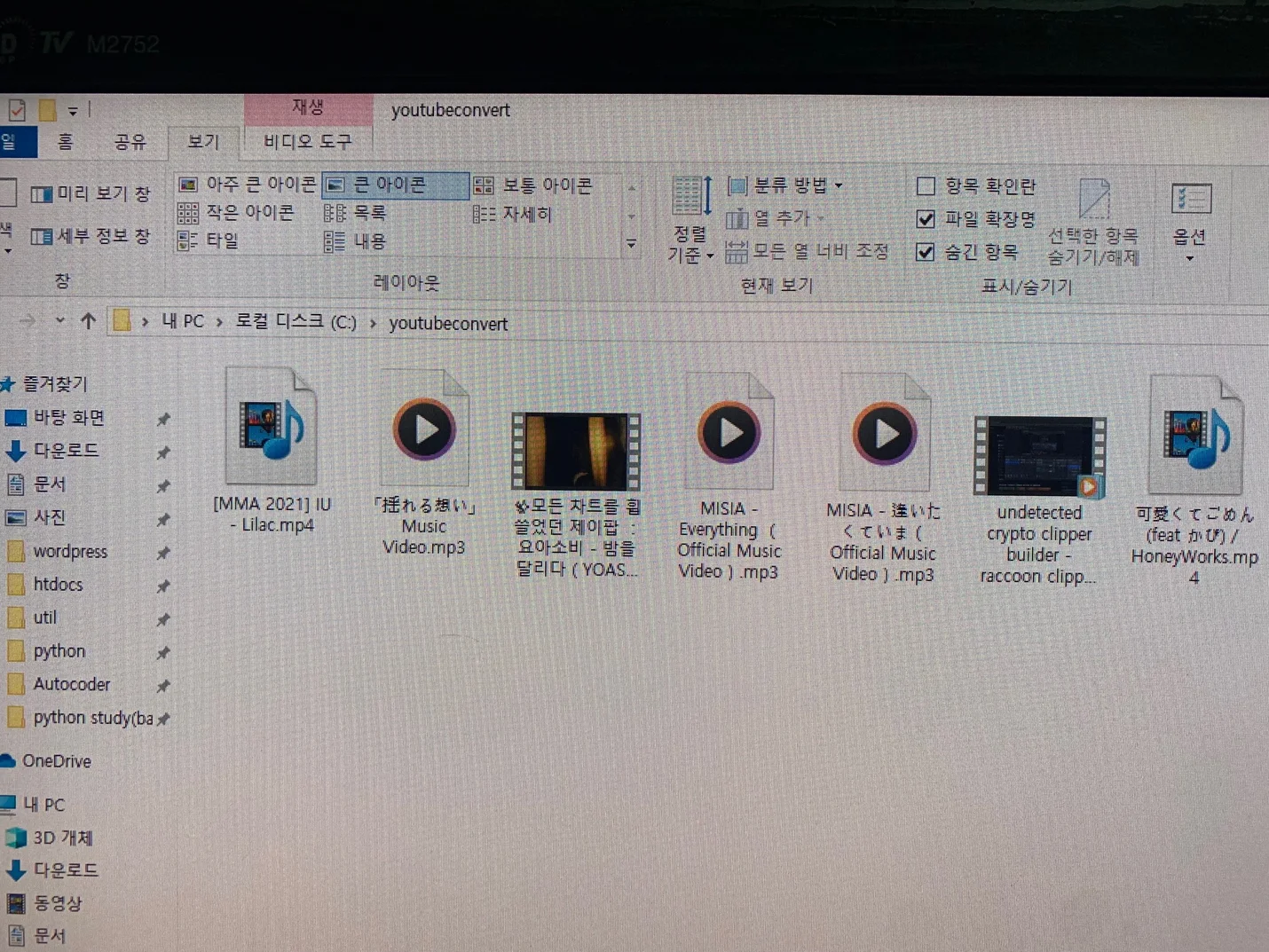Image resolution: width=1269 pixels, height=952 pixels.
Task: Select MISIA - Everything Official Music Video .mp3 icon
Action: click(729, 433)
